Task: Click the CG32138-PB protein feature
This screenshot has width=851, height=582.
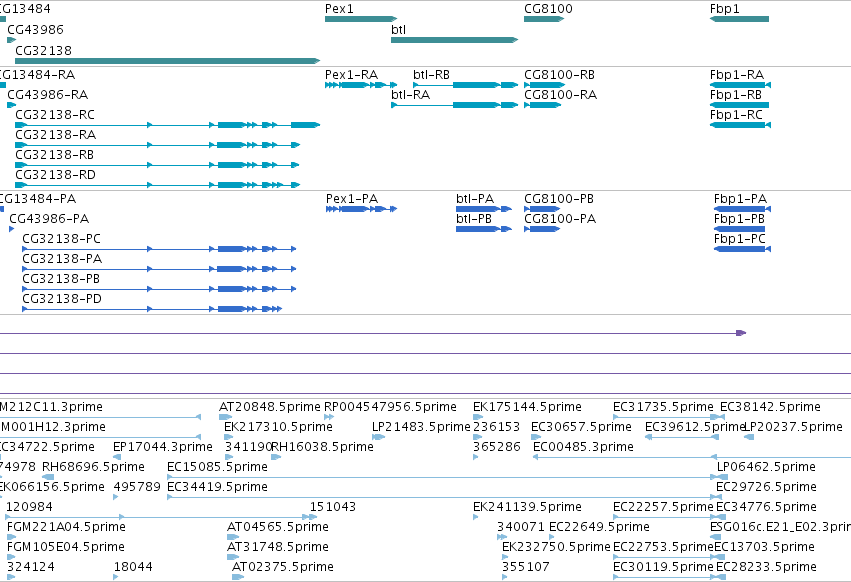Action: (159, 289)
